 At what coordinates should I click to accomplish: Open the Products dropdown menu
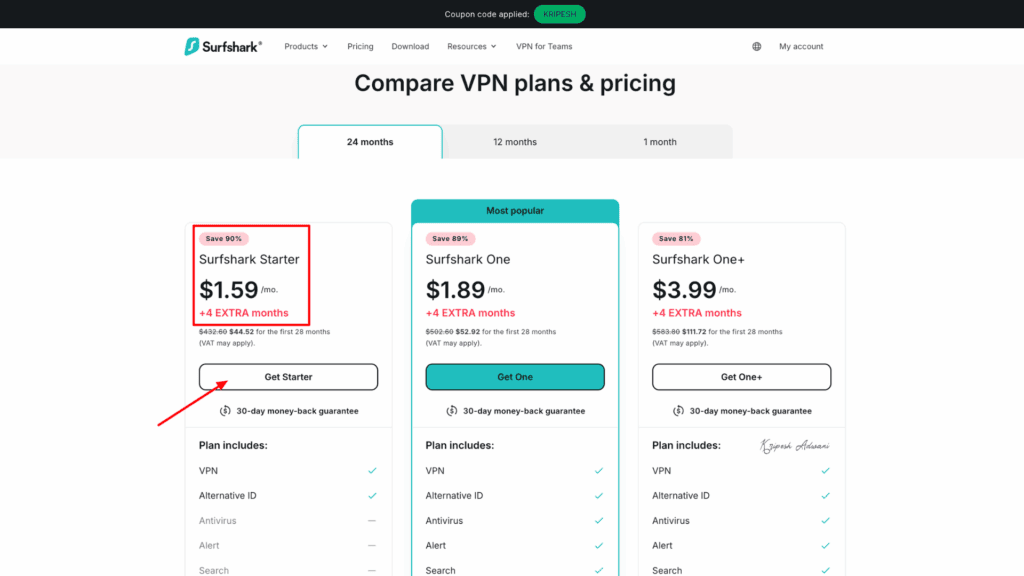tap(305, 46)
